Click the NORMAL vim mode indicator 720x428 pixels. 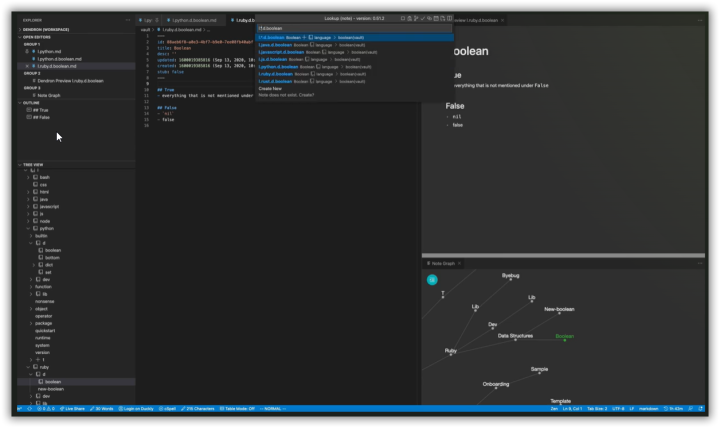[273, 409]
